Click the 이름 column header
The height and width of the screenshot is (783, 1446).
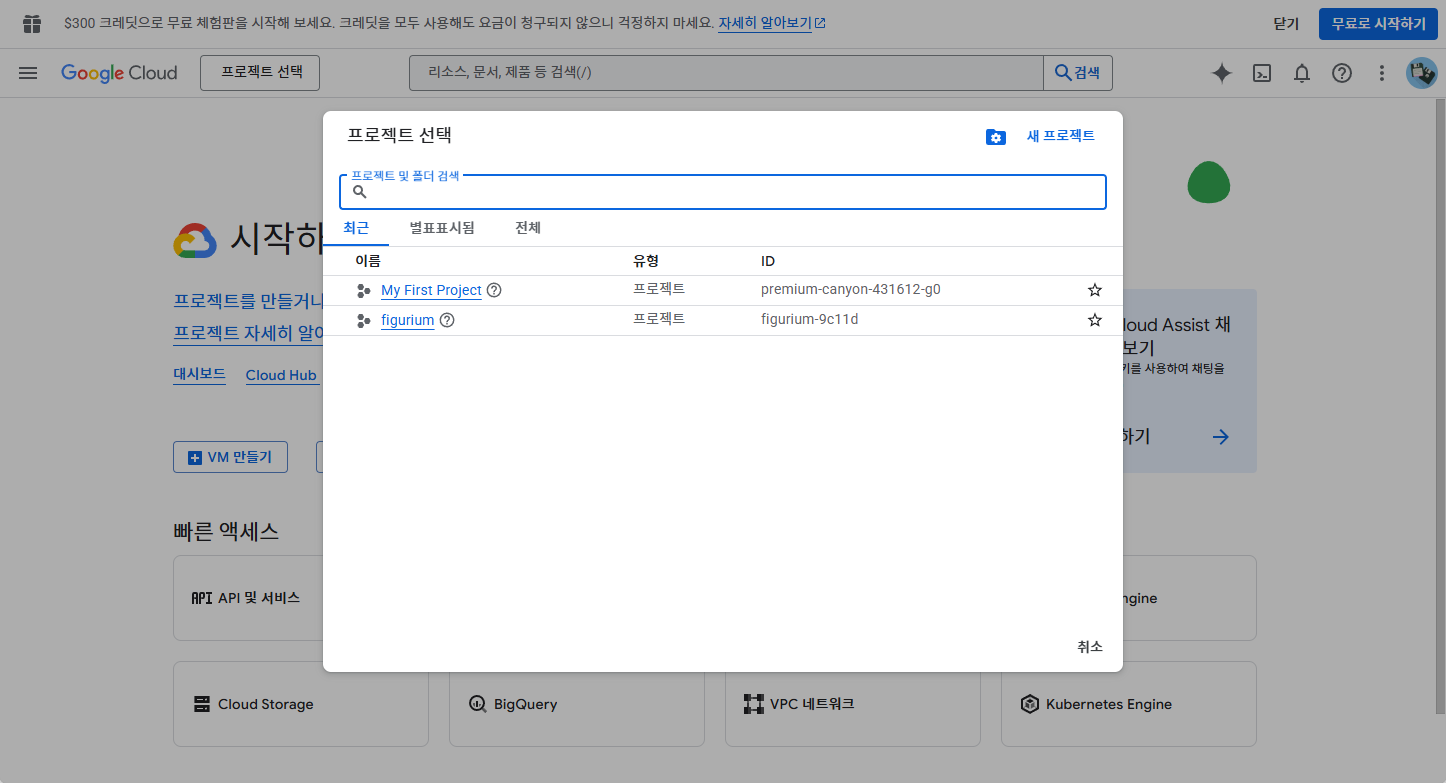tap(368, 261)
